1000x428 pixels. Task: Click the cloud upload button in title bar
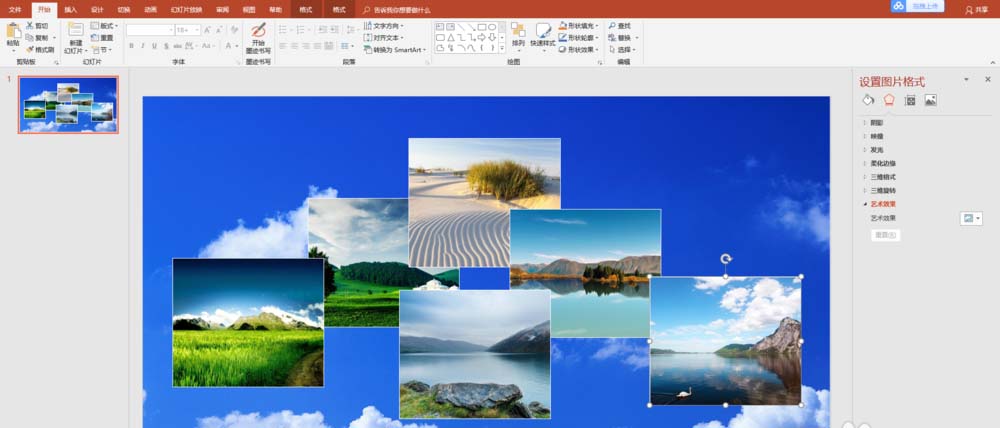coord(918,6)
